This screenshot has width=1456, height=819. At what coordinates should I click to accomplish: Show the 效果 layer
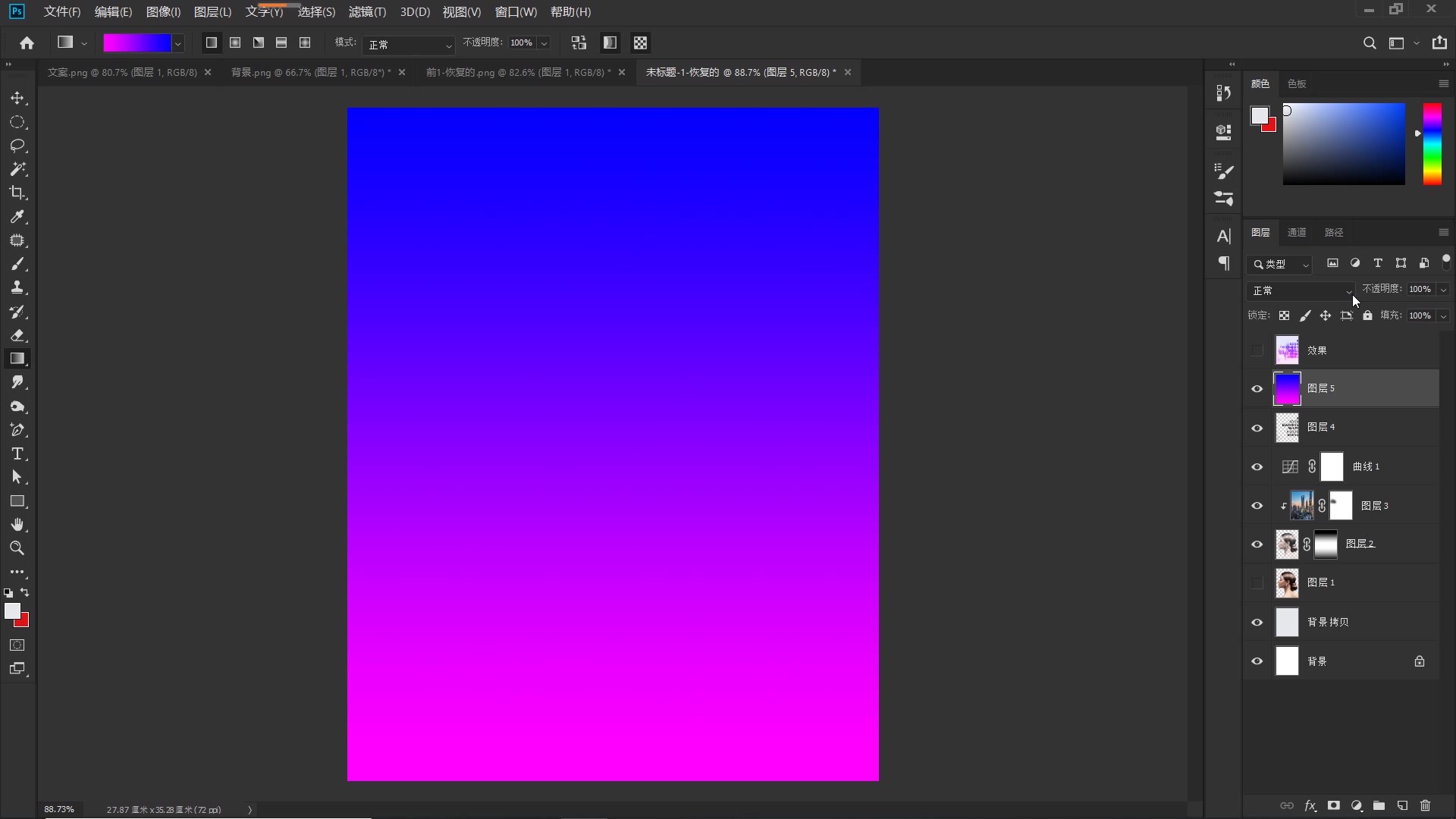(1257, 350)
